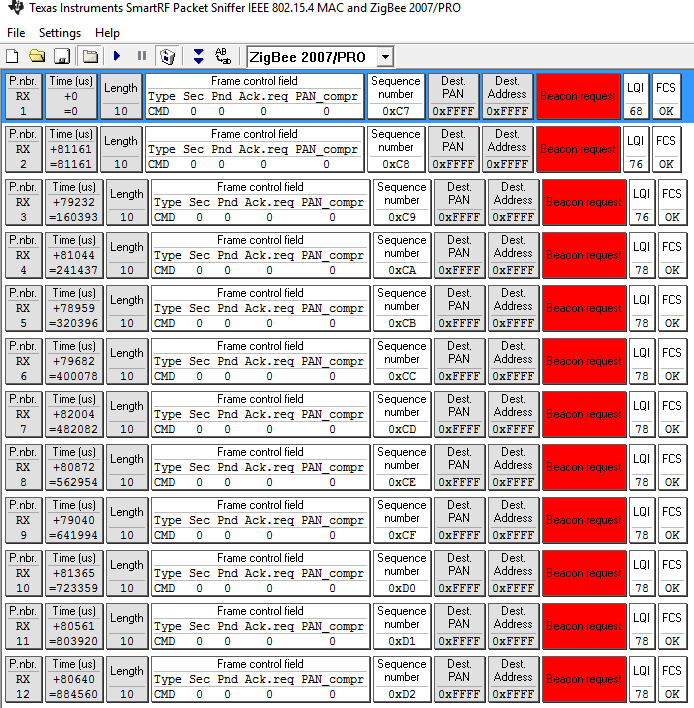Select packet number RX 9 cell
Viewport: 694px width, 708px height.
(x=23, y=520)
